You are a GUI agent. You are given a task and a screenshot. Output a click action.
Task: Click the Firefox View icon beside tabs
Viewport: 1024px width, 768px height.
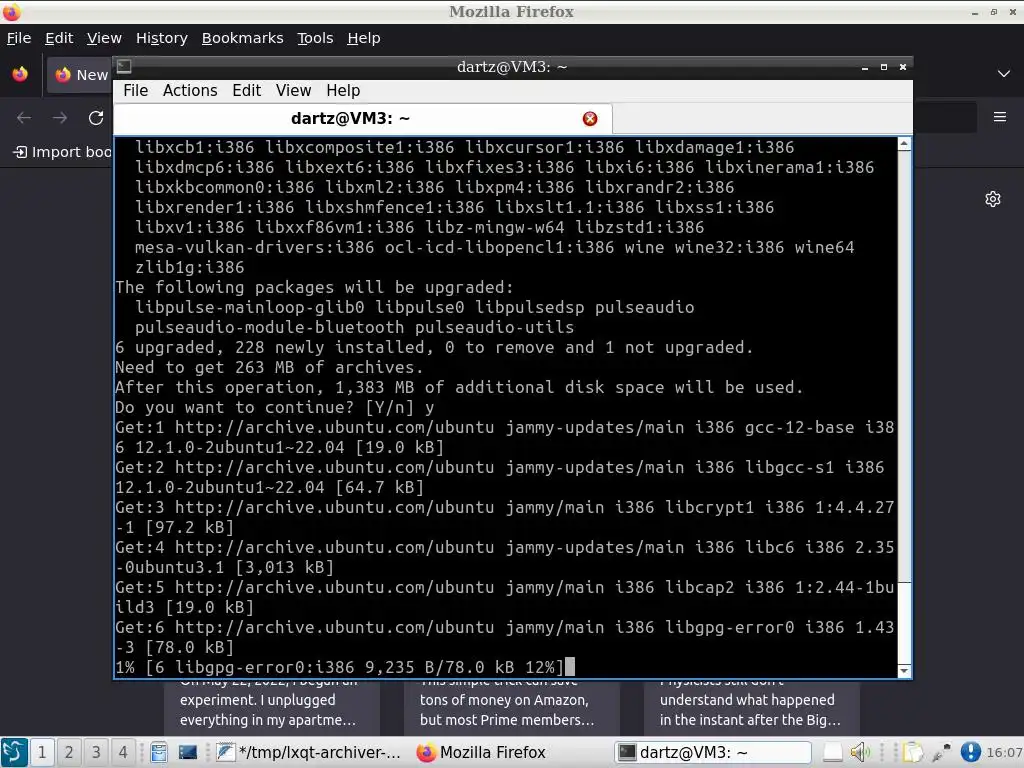(x=20, y=74)
